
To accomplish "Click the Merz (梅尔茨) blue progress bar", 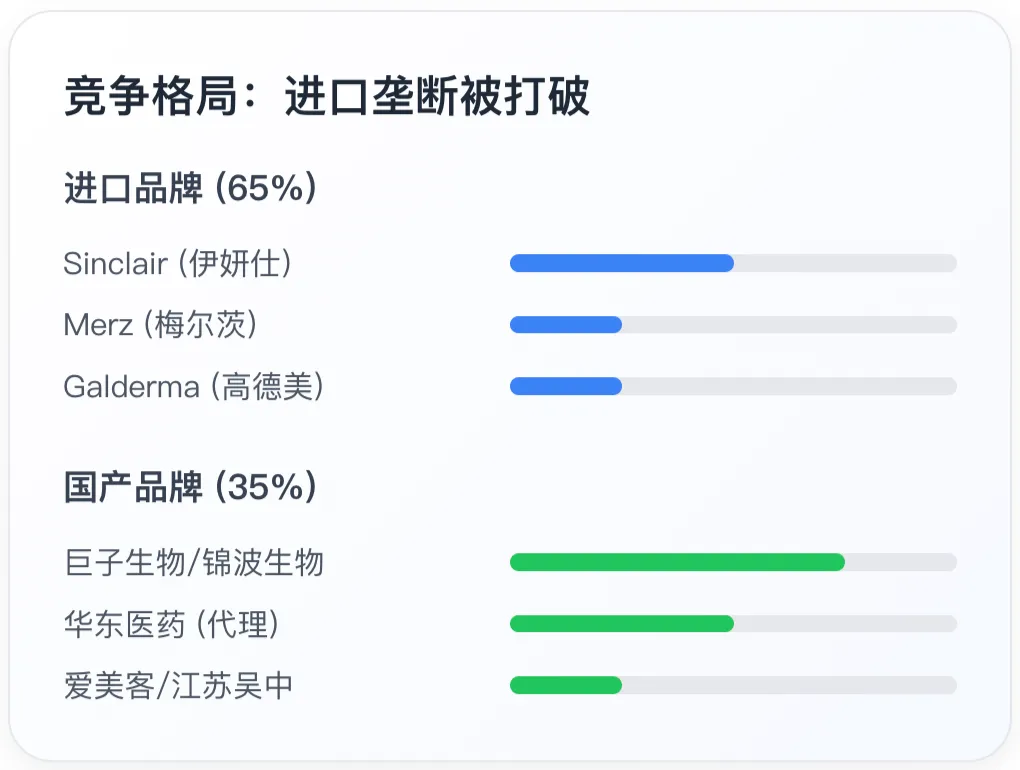I will [x=566, y=325].
